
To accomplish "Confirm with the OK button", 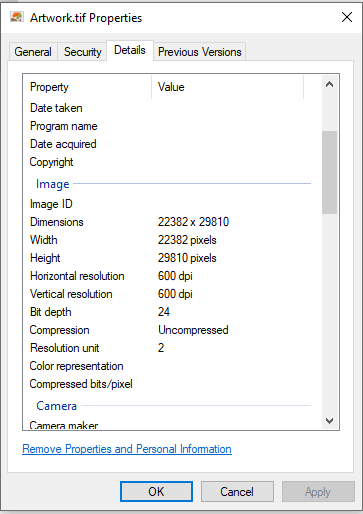I will pyautogui.click(x=156, y=491).
